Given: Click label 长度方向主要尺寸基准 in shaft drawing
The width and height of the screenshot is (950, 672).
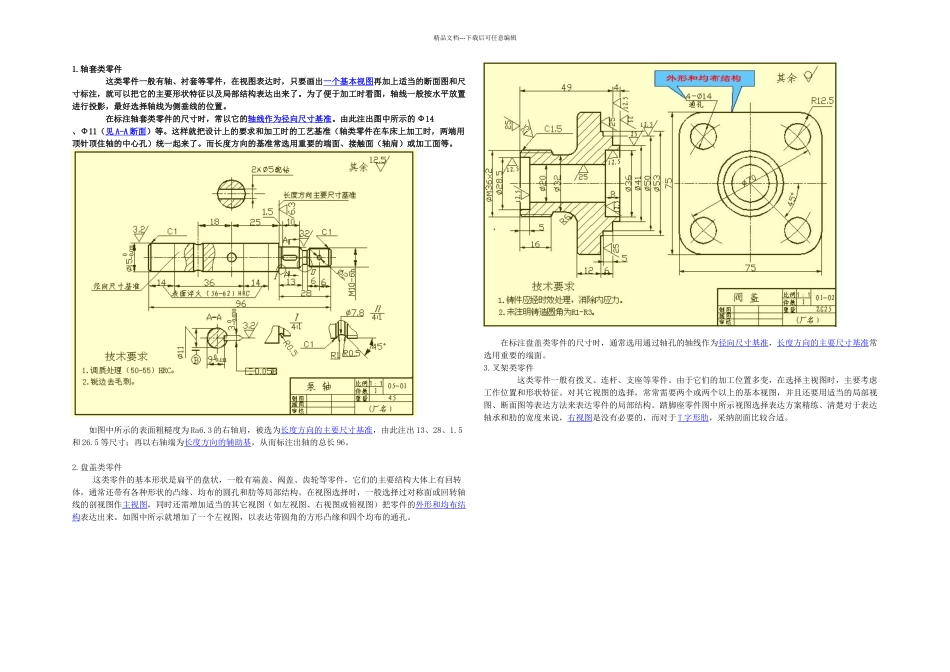Looking at the screenshot, I should tap(319, 195).
